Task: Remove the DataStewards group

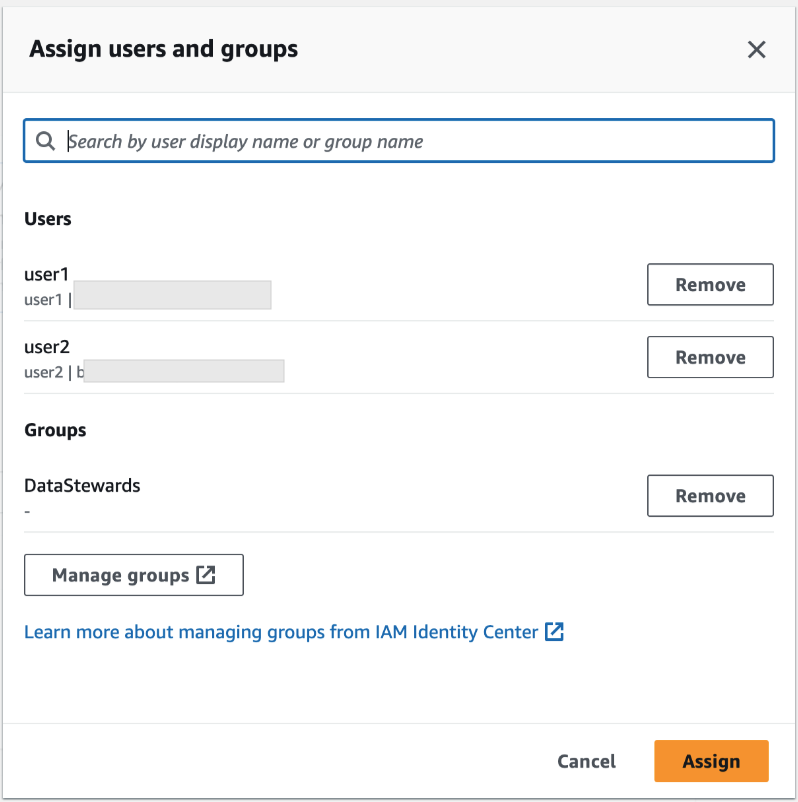Action: click(x=710, y=495)
